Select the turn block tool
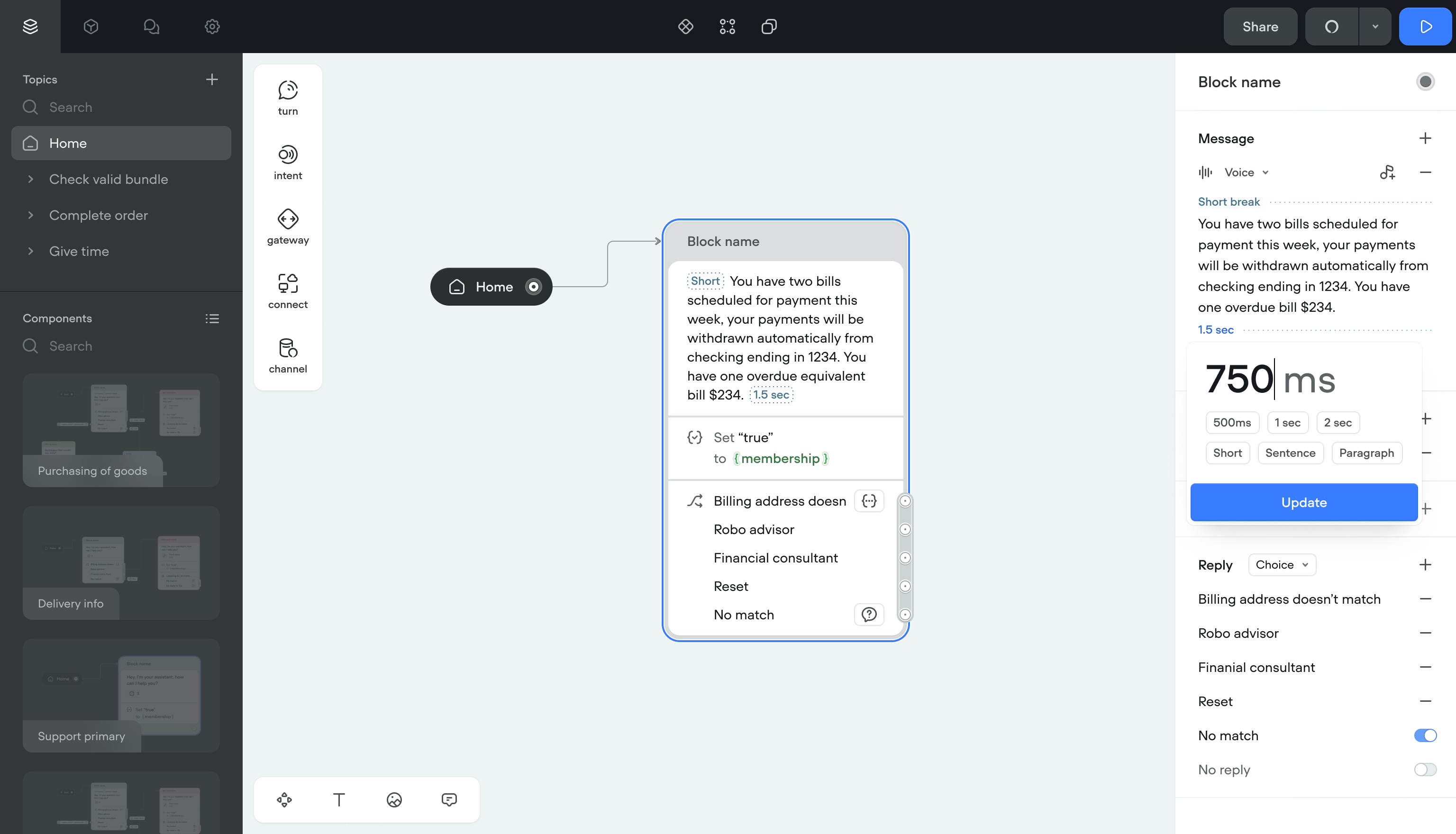Viewport: 1456px width, 834px height. pyautogui.click(x=288, y=97)
